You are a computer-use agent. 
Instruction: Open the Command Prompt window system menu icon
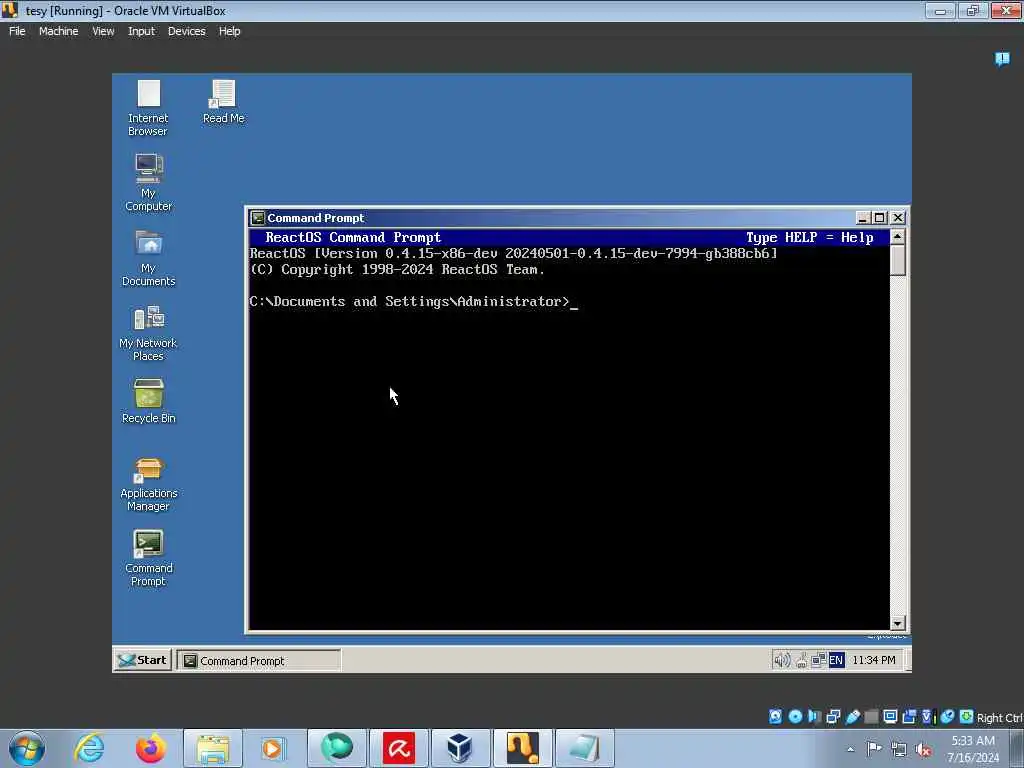[x=258, y=217]
